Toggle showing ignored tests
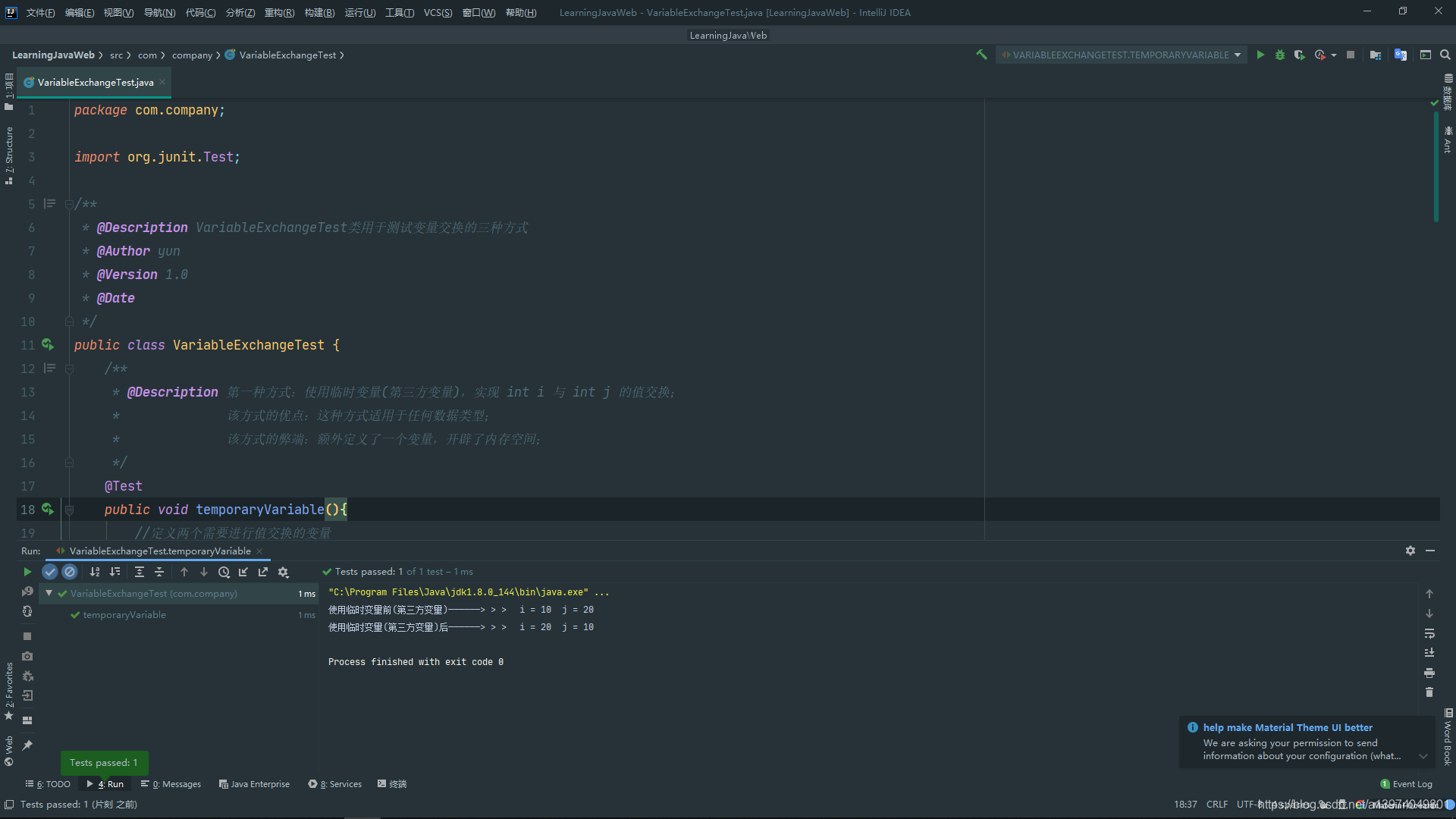The image size is (1456, 819). point(69,572)
